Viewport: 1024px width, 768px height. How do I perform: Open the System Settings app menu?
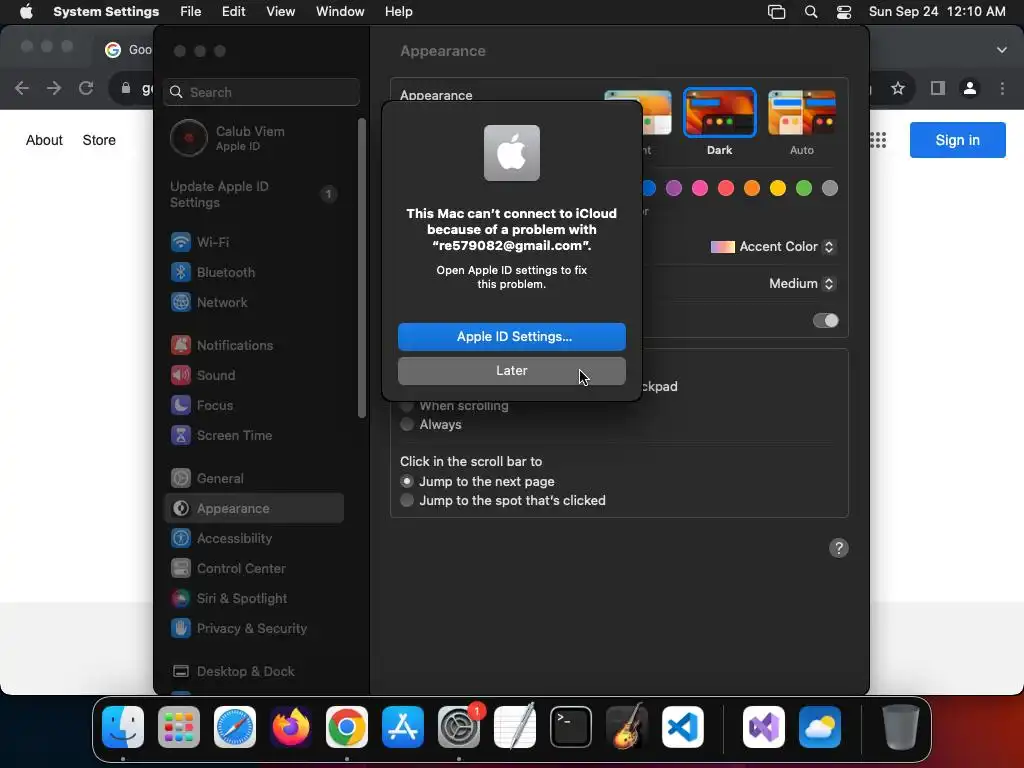click(x=106, y=12)
